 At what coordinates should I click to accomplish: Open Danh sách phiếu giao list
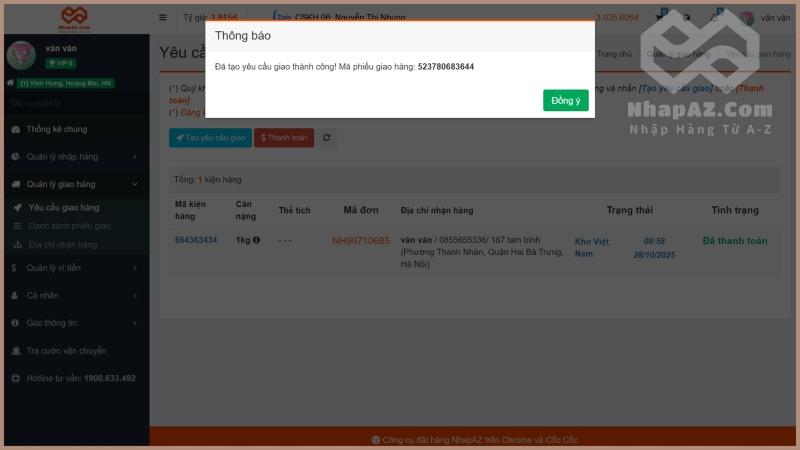[69, 226]
